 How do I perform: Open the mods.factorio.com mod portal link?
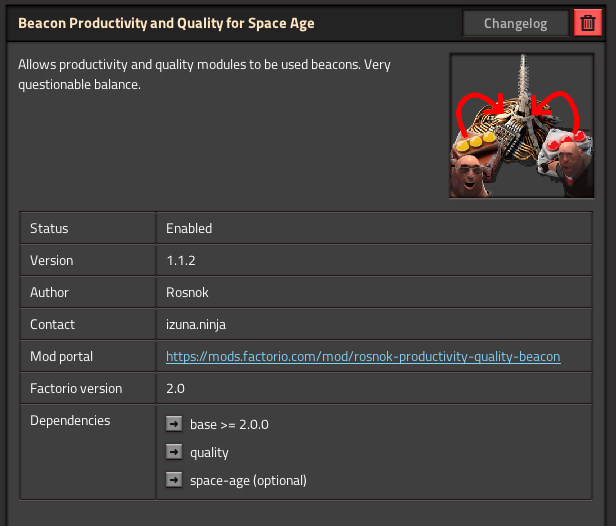[363, 356]
